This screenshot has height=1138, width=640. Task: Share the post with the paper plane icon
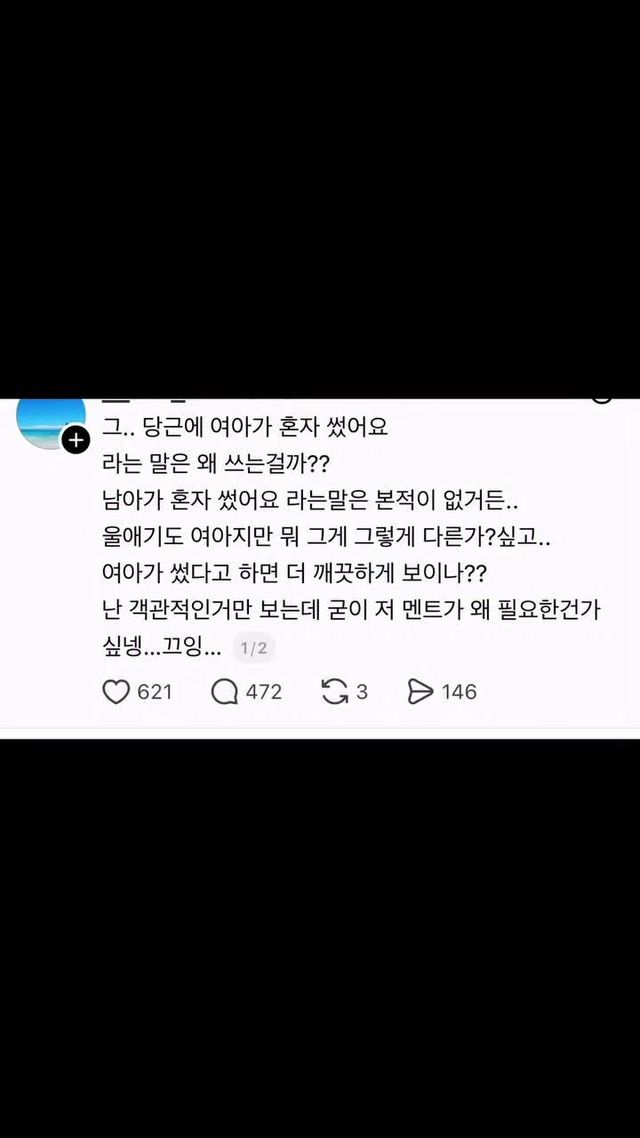pos(420,692)
